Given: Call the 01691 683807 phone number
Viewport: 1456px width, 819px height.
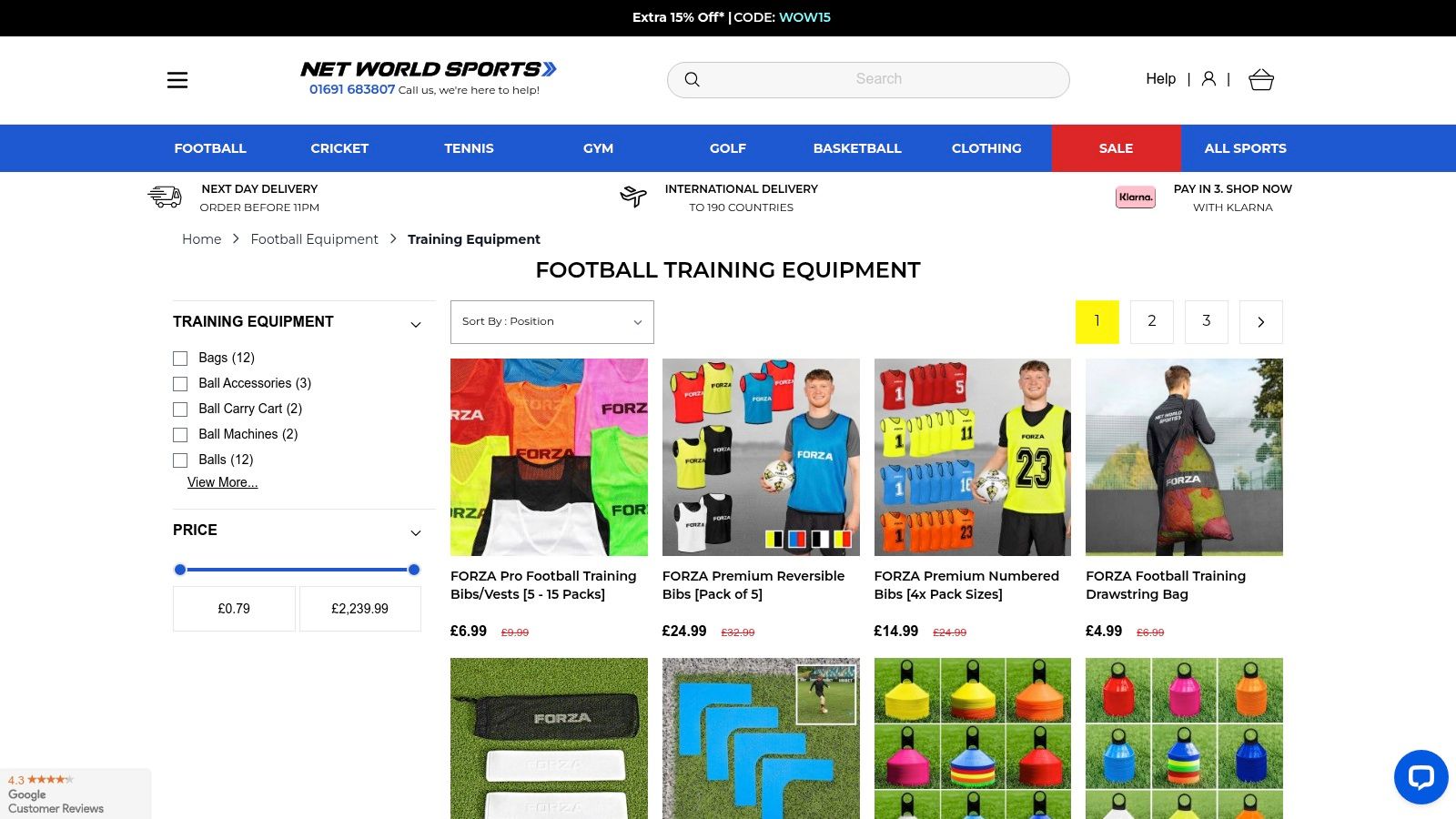Looking at the screenshot, I should point(352,89).
